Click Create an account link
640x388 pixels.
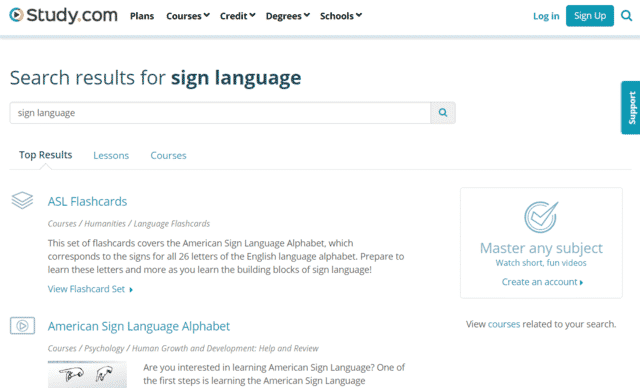[542, 282]
